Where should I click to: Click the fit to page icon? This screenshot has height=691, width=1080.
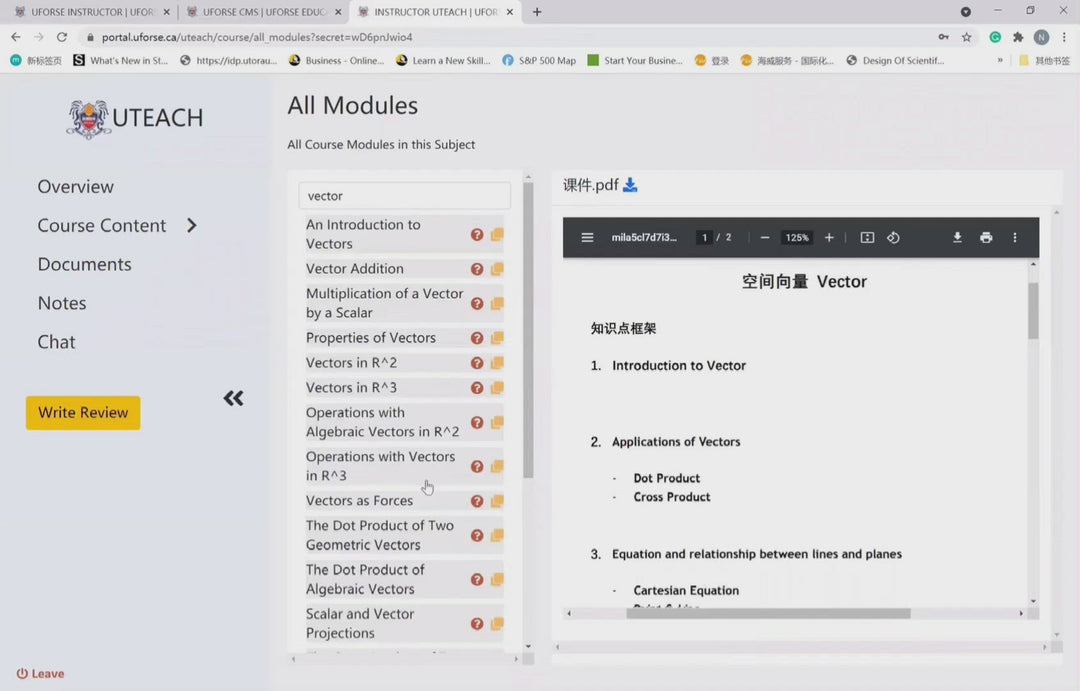867,238
